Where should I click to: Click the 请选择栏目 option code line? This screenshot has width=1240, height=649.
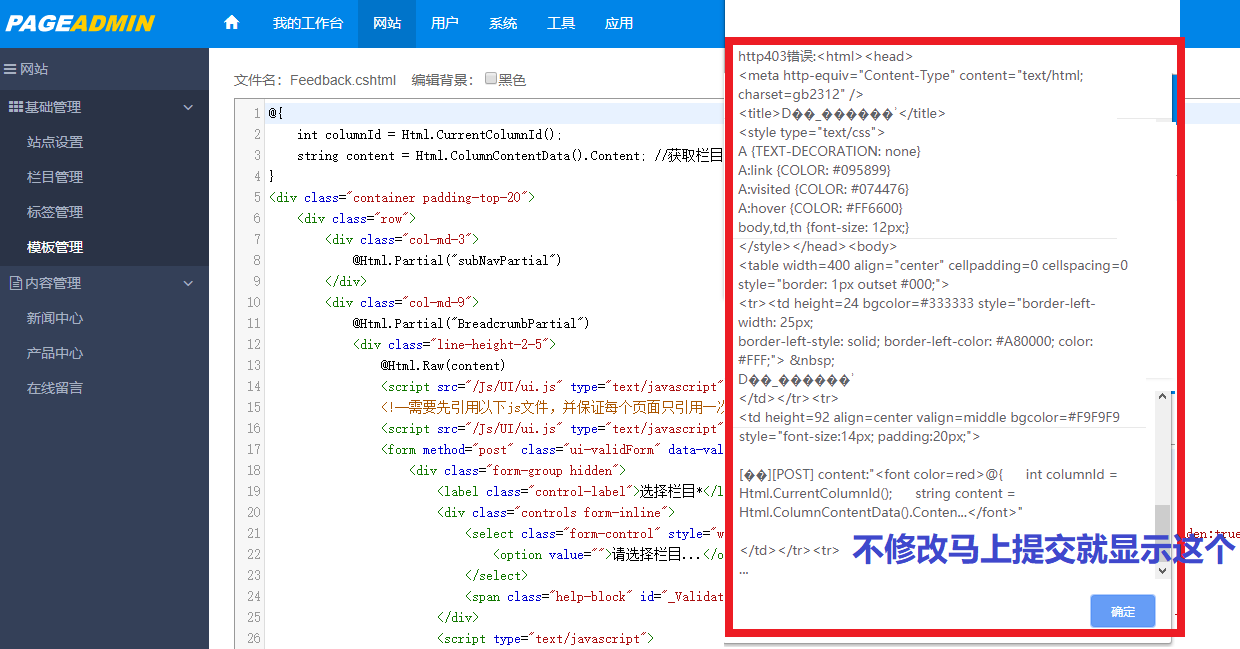coord(608,554)
